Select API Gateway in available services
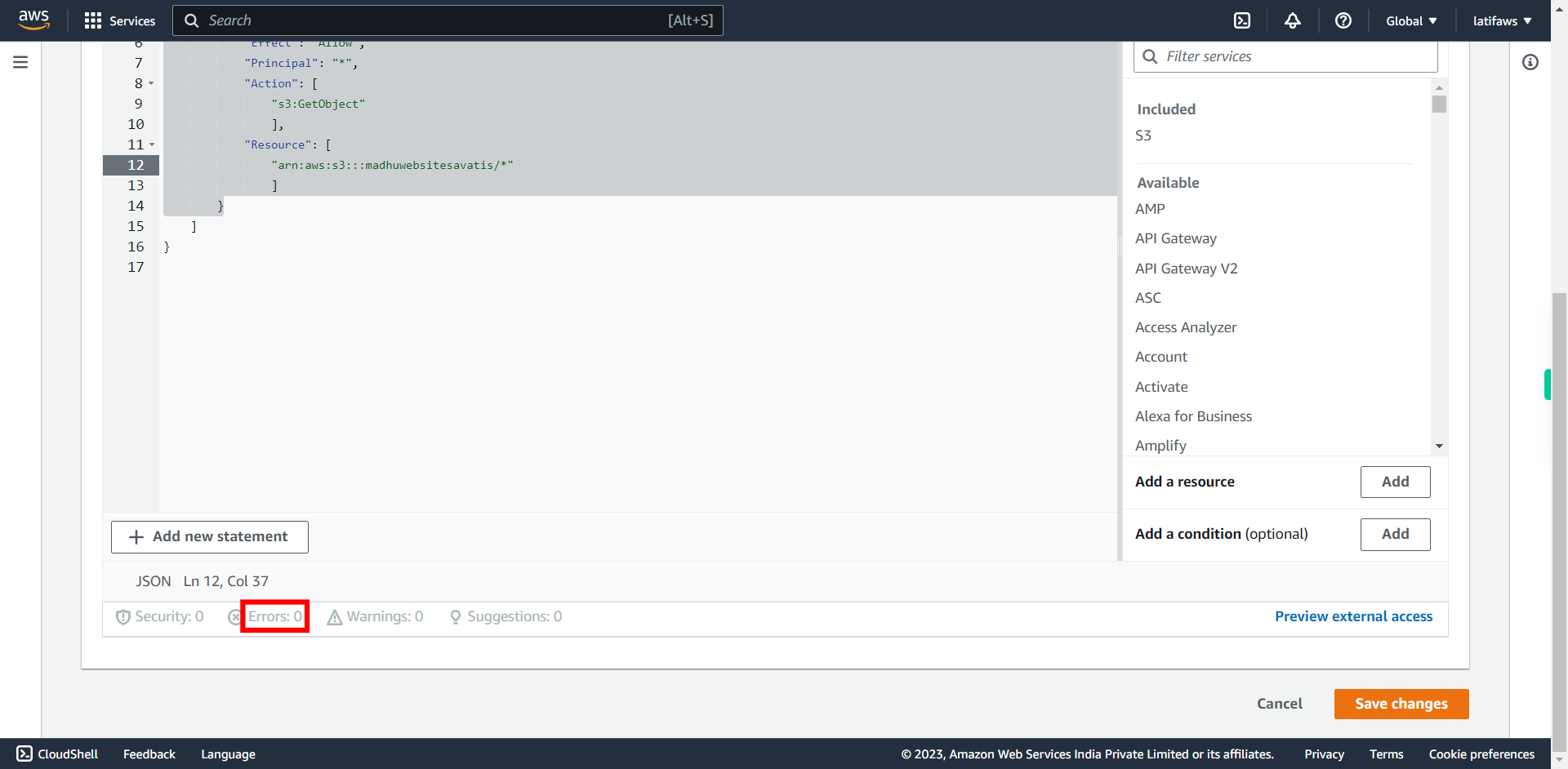 1176,238
